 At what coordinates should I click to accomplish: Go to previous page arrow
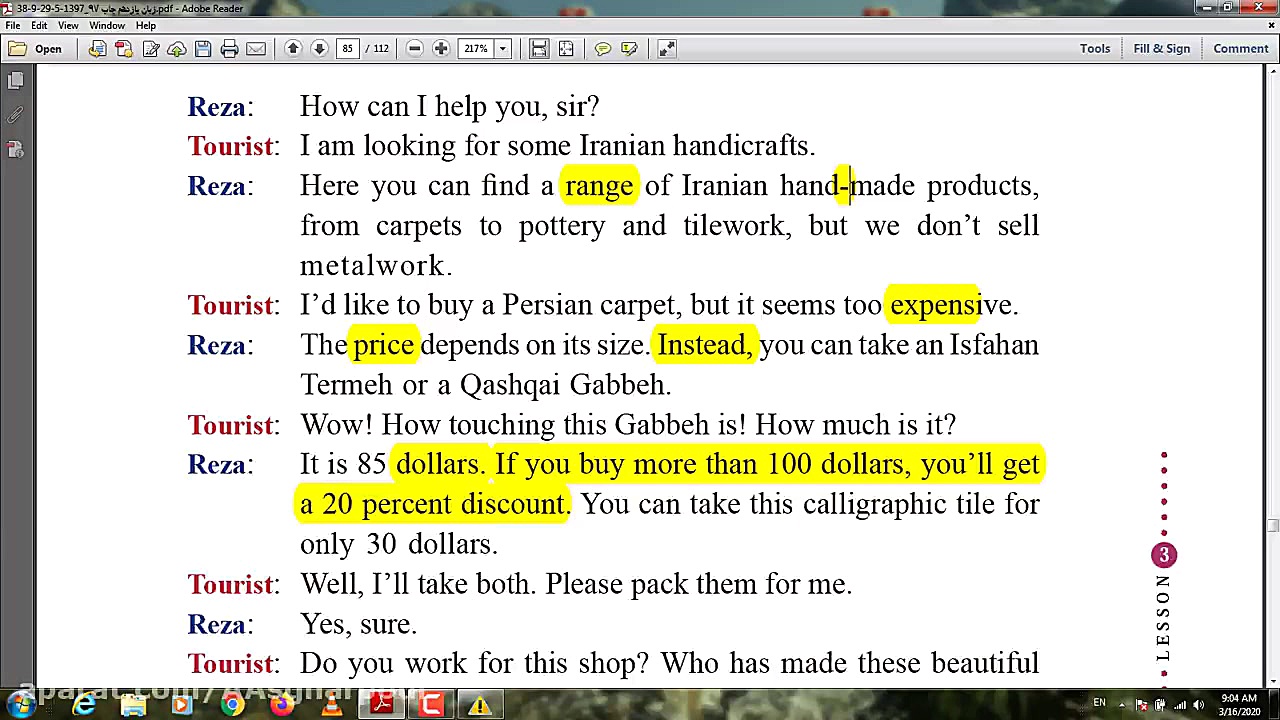click(293, 48)
